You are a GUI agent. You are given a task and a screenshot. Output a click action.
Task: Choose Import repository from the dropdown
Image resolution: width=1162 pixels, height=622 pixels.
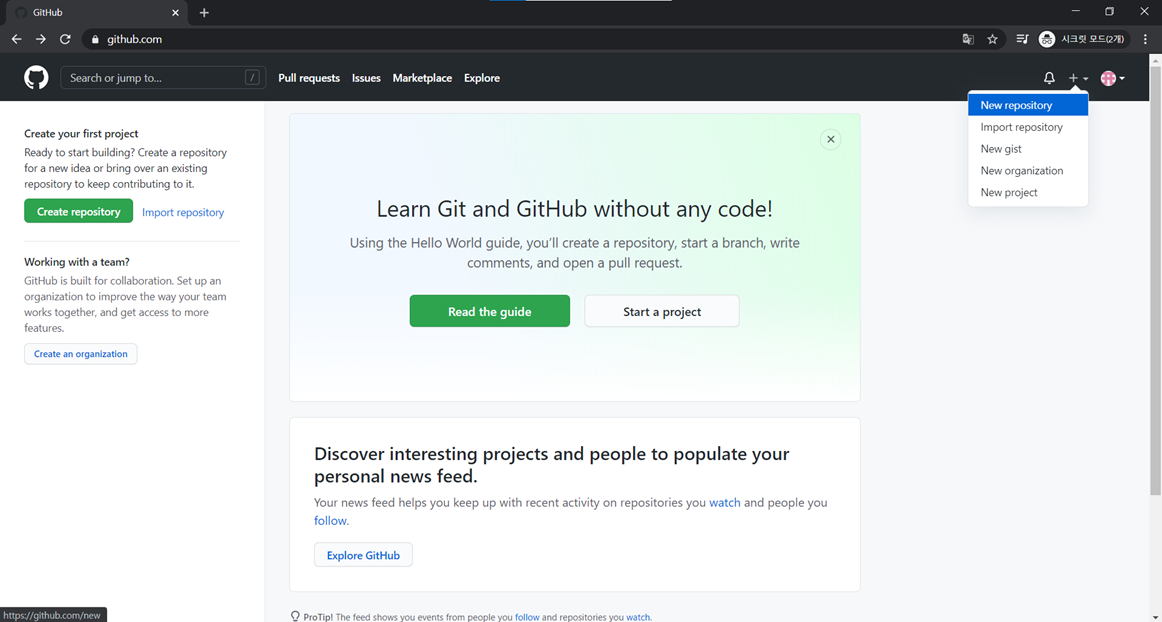click(1028, 127)
